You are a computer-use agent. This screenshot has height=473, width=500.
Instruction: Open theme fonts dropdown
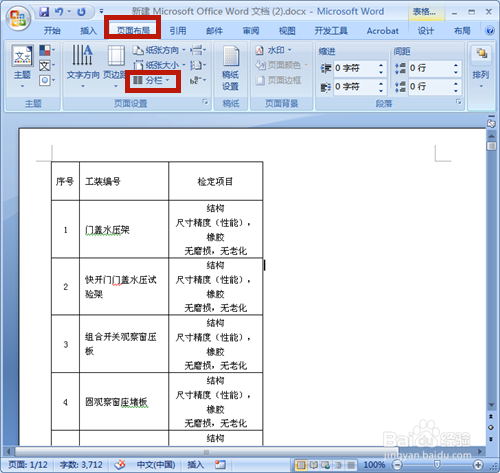click(x=47, y=65)
